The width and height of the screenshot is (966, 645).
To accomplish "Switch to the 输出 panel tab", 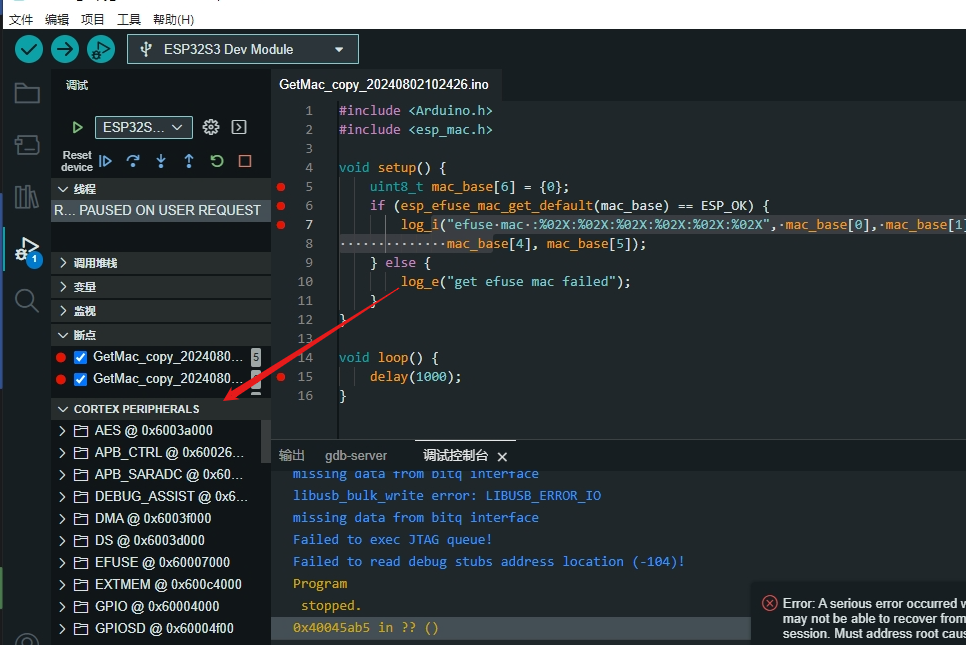I will (291, 456).
